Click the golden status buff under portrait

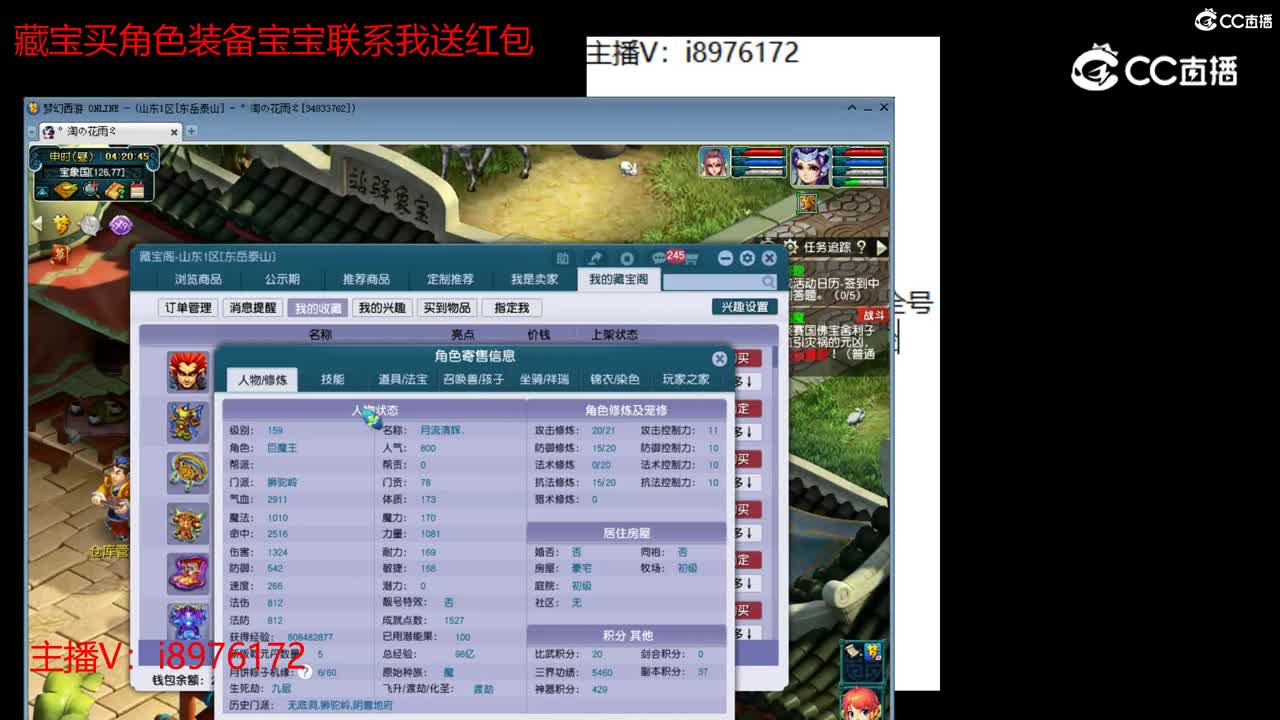(807, 203)
